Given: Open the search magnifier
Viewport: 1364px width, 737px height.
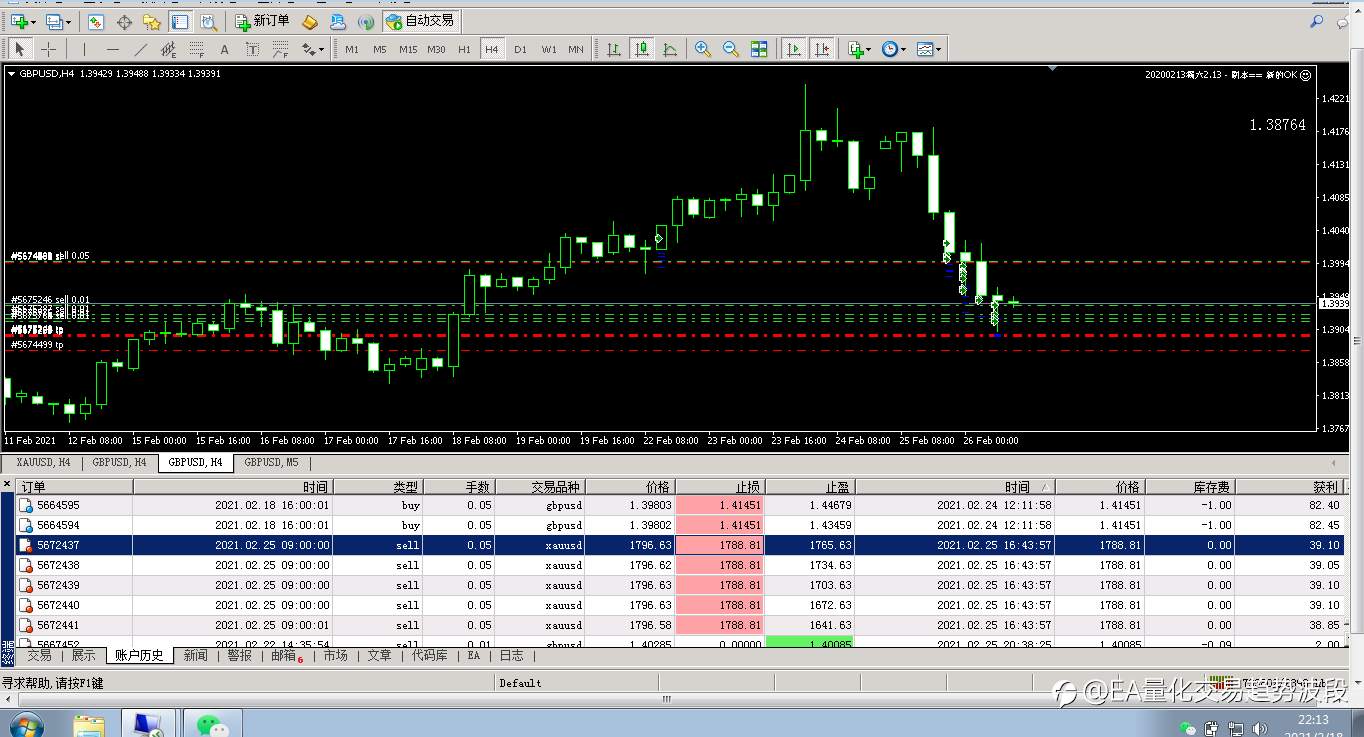Looking at the screenshot, I should point(1317,21).
